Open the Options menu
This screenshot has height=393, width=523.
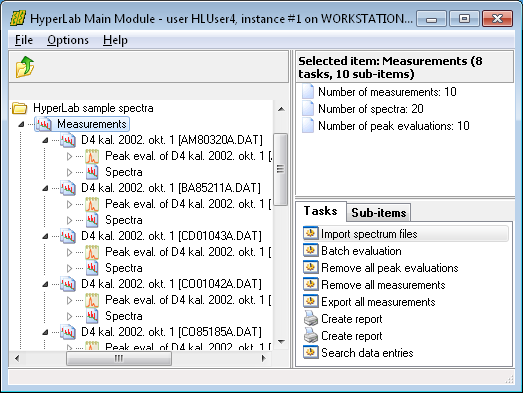(x=68, y=40)
